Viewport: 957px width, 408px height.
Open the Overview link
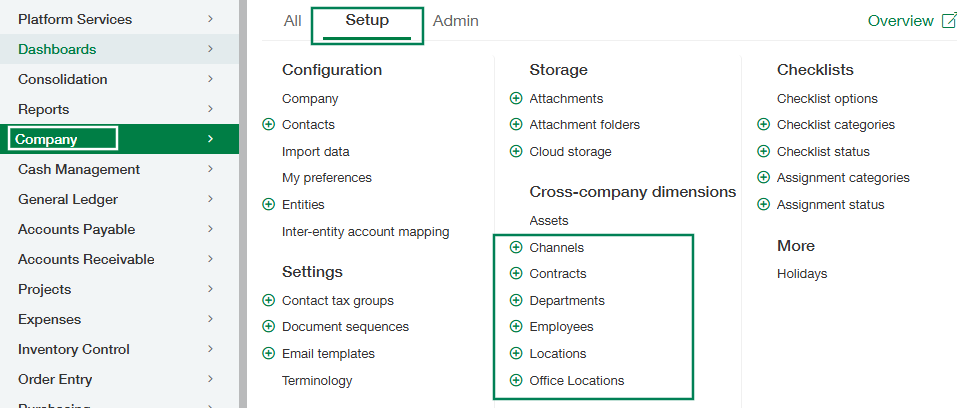point(900,21)
